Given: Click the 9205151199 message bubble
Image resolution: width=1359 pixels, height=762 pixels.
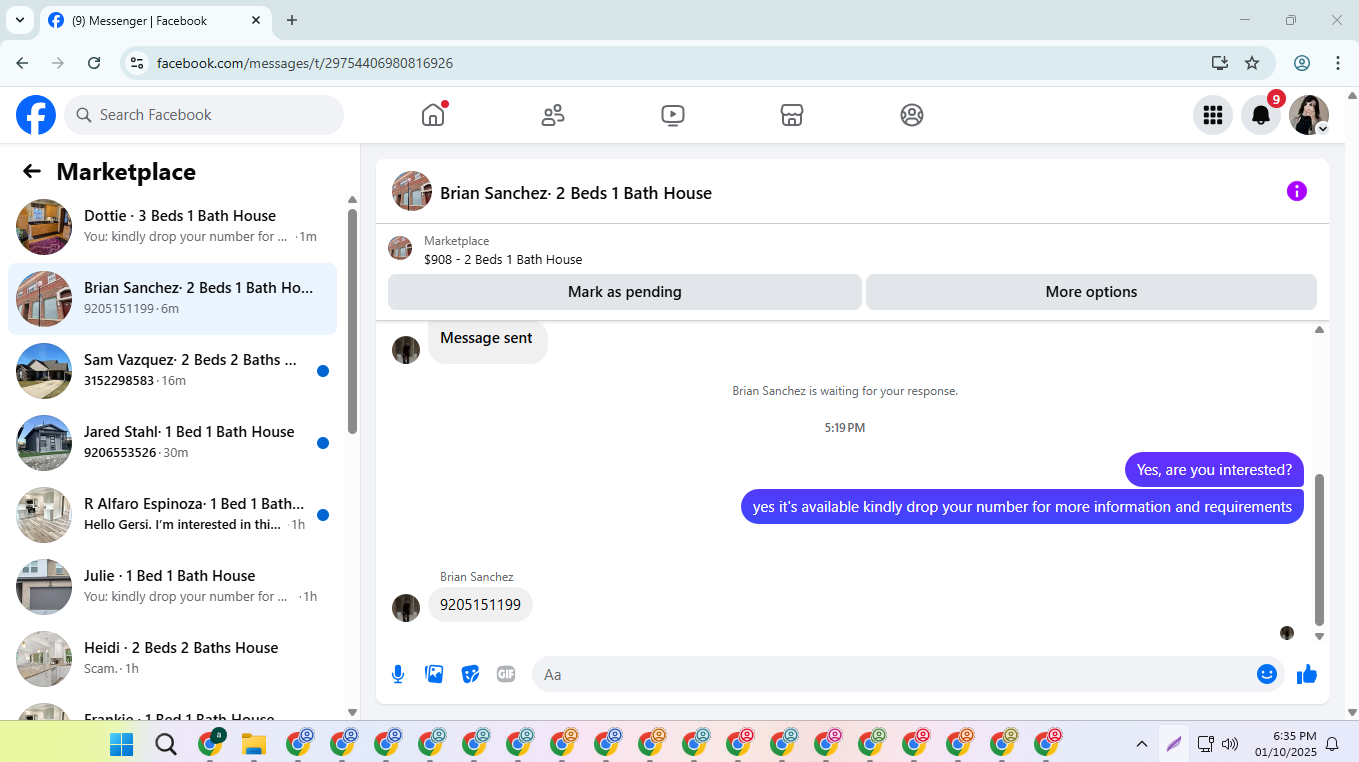Looking at the screenshot, I should coord(480,605).
